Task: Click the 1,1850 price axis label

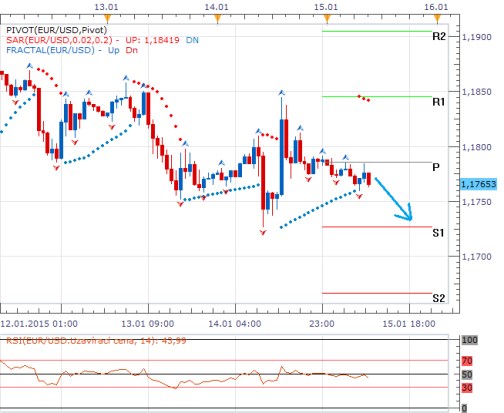Action: coord(477,92)
